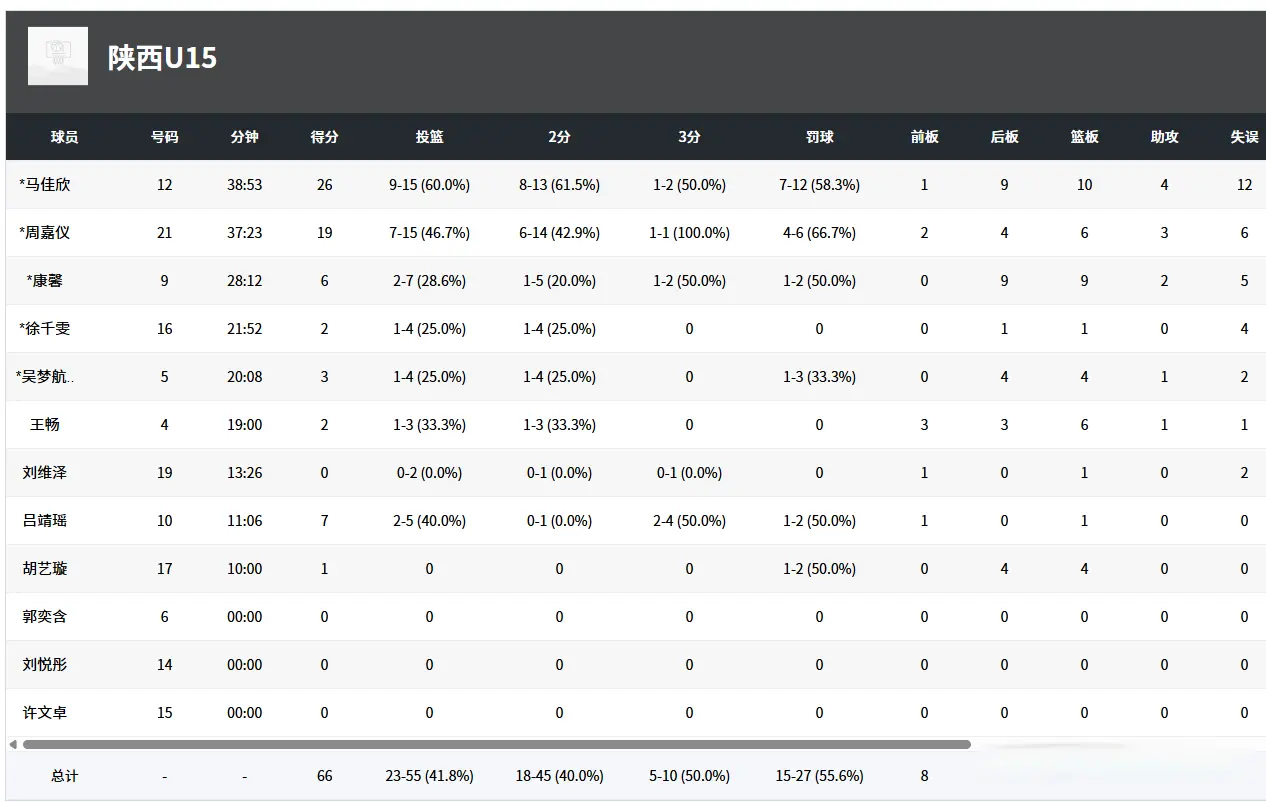Sort the table by 助攻 header

click(x=1164, y=137)
